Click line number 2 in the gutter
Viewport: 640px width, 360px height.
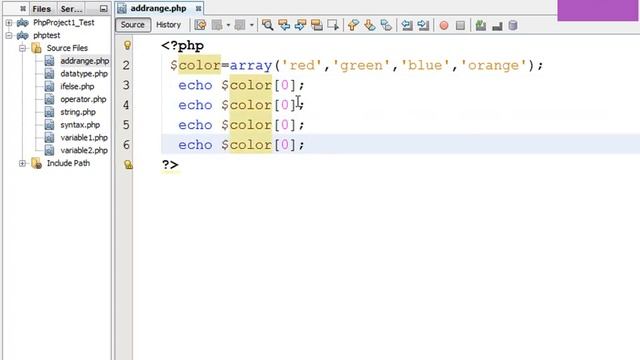pyautogui.click(x=126, y=65)
